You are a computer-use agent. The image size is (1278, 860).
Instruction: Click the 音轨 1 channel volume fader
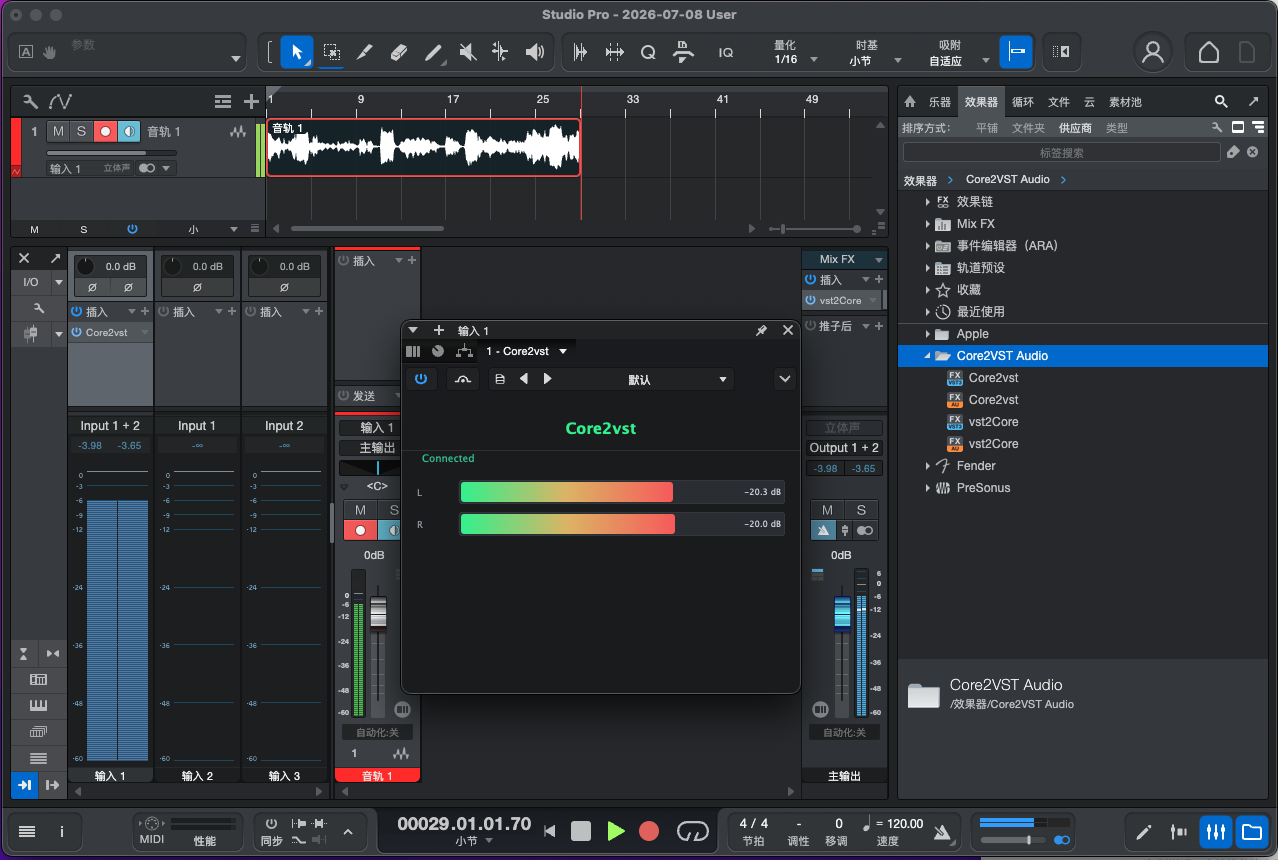click(x=378, y=612)
